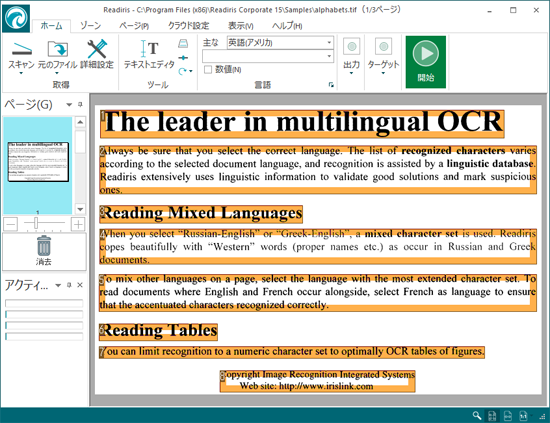The height and width of the screenshot is (423, 550).
Task: Select zone 2 'Always be sure' paragraph
Action: click(x=318, y=170)
